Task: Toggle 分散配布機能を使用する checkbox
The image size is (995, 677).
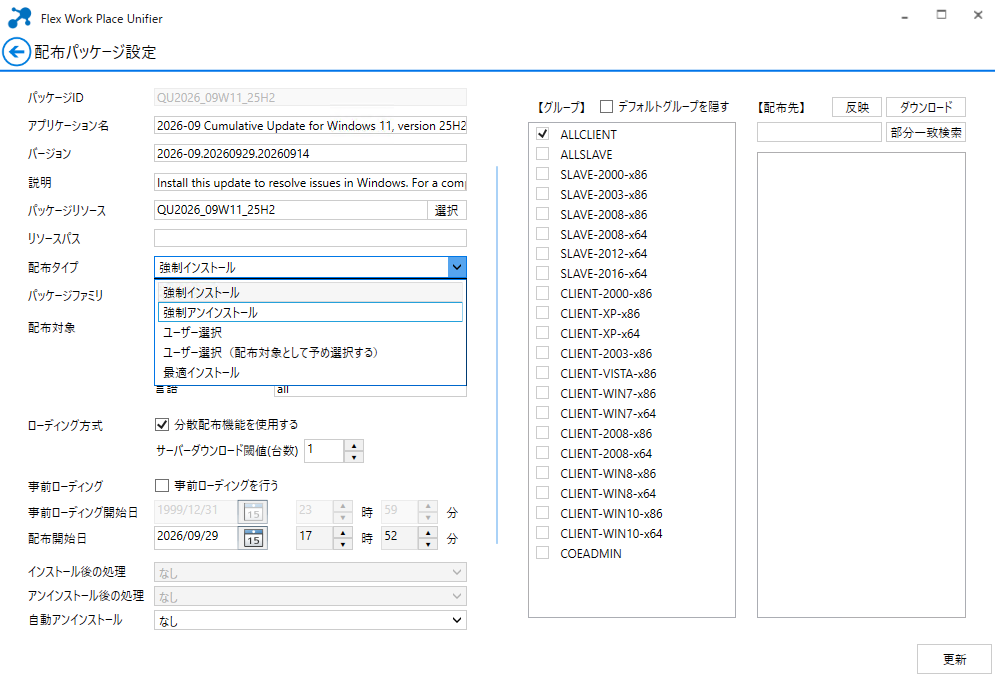Action: 162,424
